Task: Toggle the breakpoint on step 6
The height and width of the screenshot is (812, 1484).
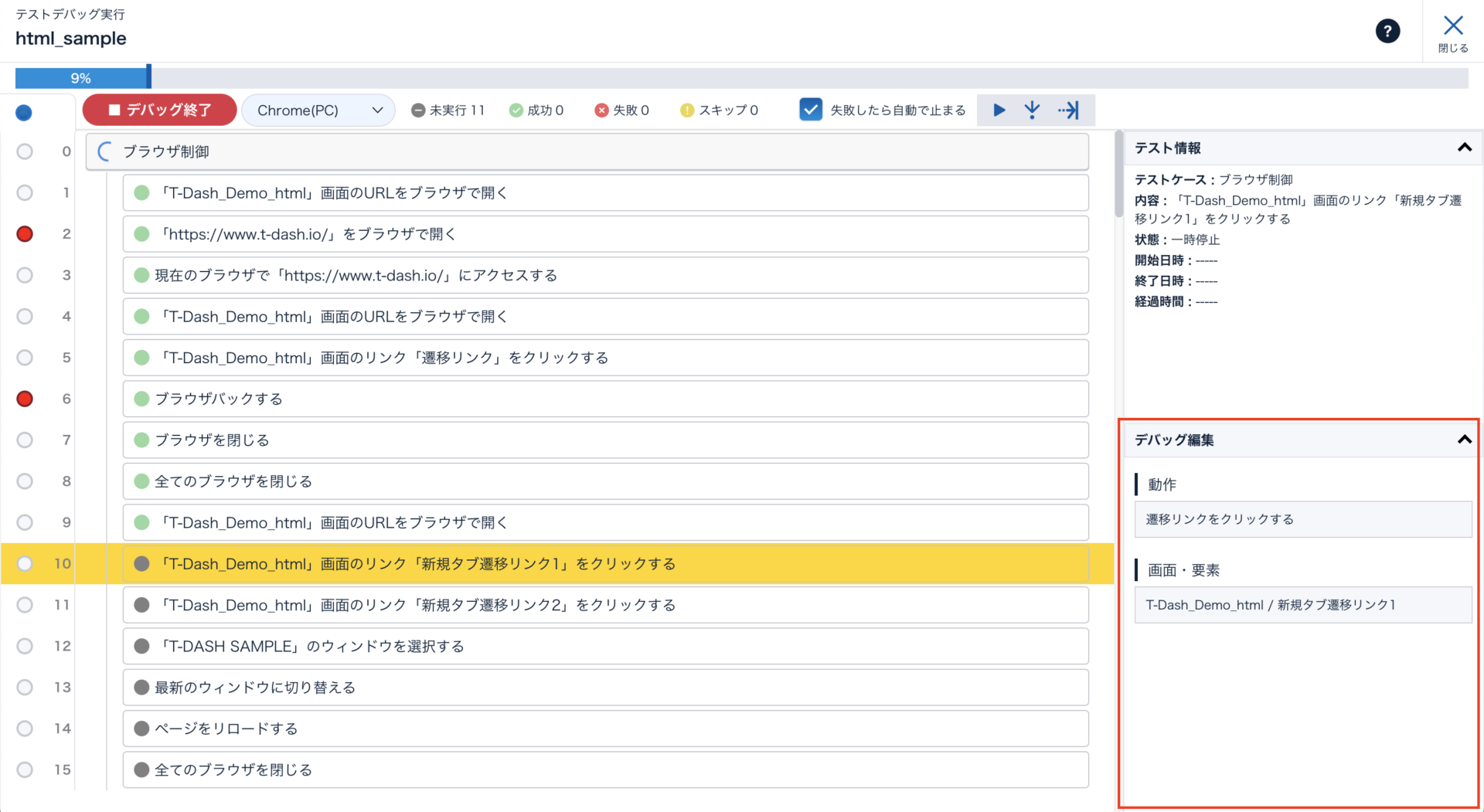Action: 25,399
